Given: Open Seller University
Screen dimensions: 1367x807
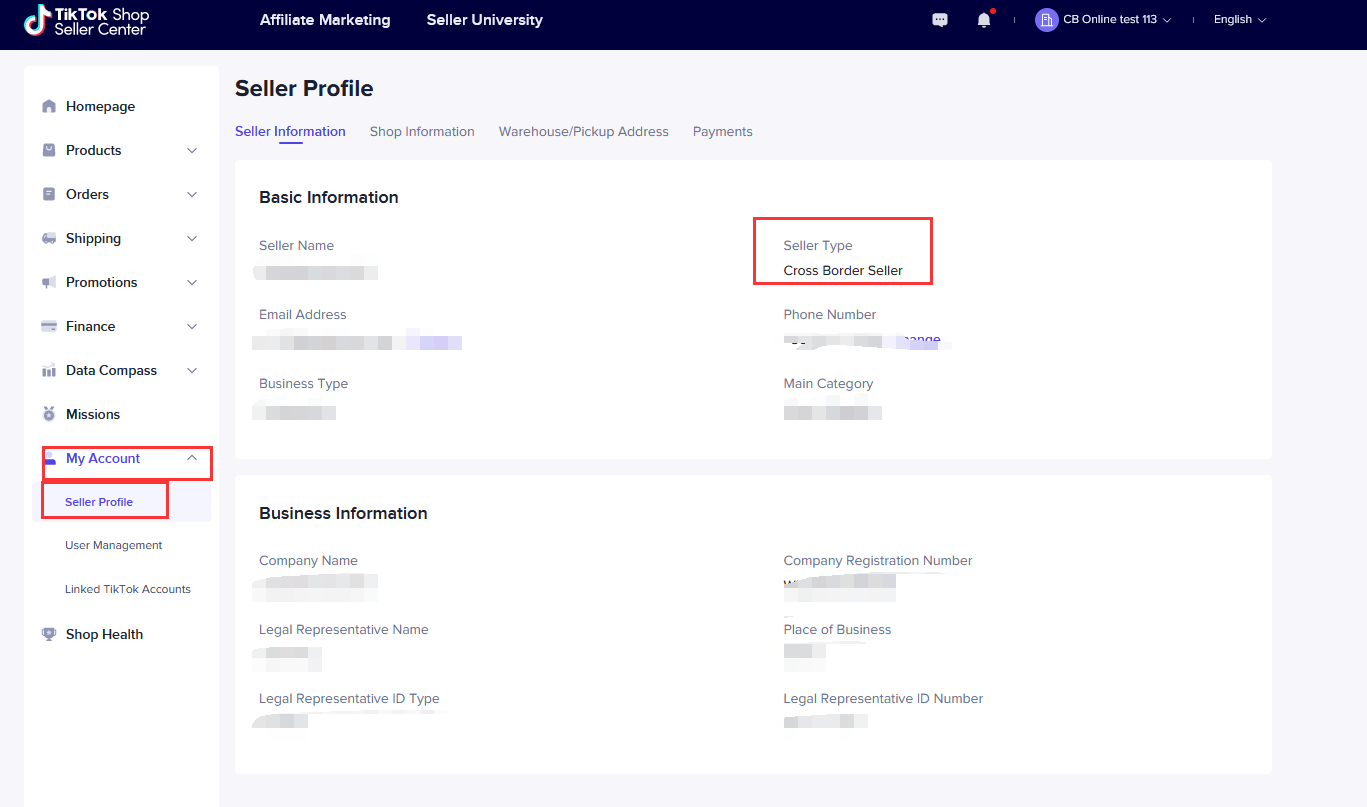Looking at the screenshot, I should (x=485, y=20).
